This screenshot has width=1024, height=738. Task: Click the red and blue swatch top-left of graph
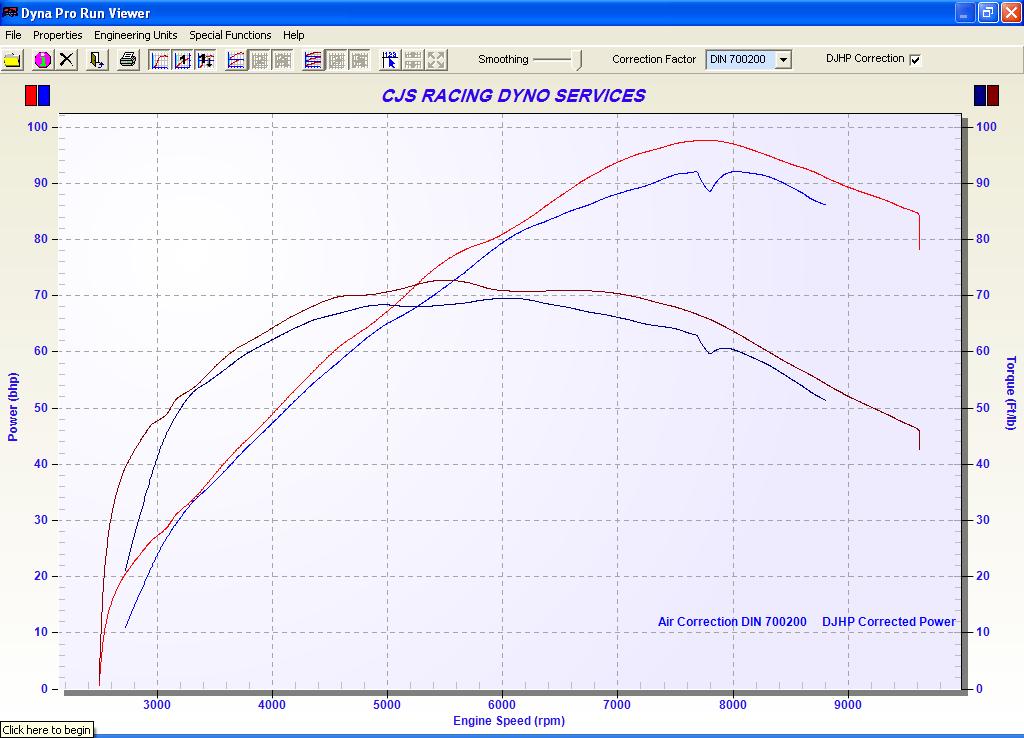click(37, 96)
